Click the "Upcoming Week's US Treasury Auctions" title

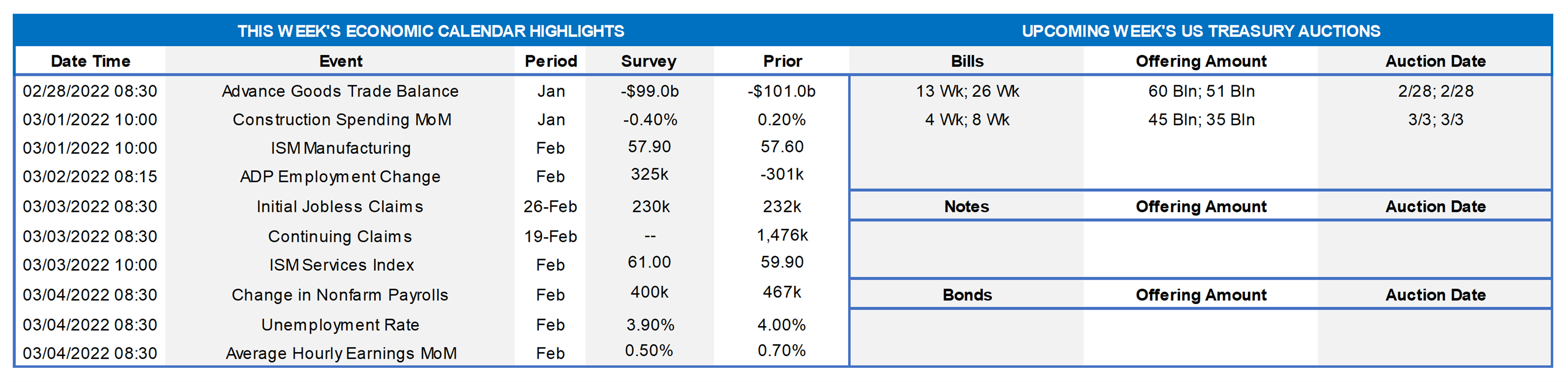click(x=1200, y=31)
